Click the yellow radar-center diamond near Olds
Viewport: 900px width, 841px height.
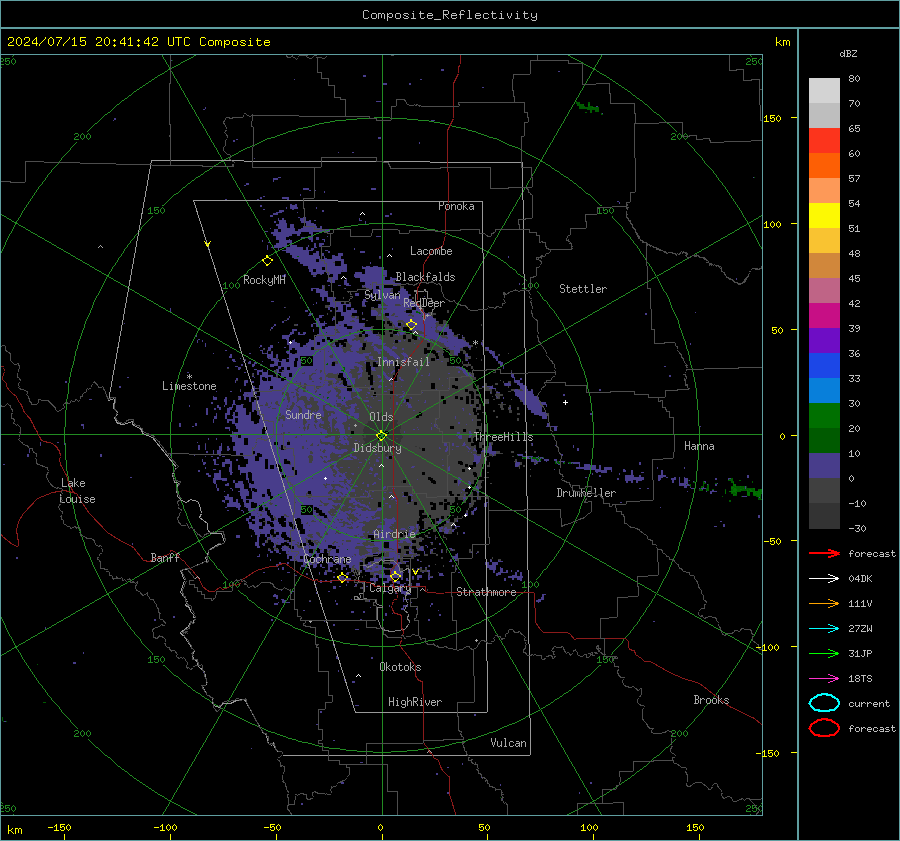coord(381,435)
